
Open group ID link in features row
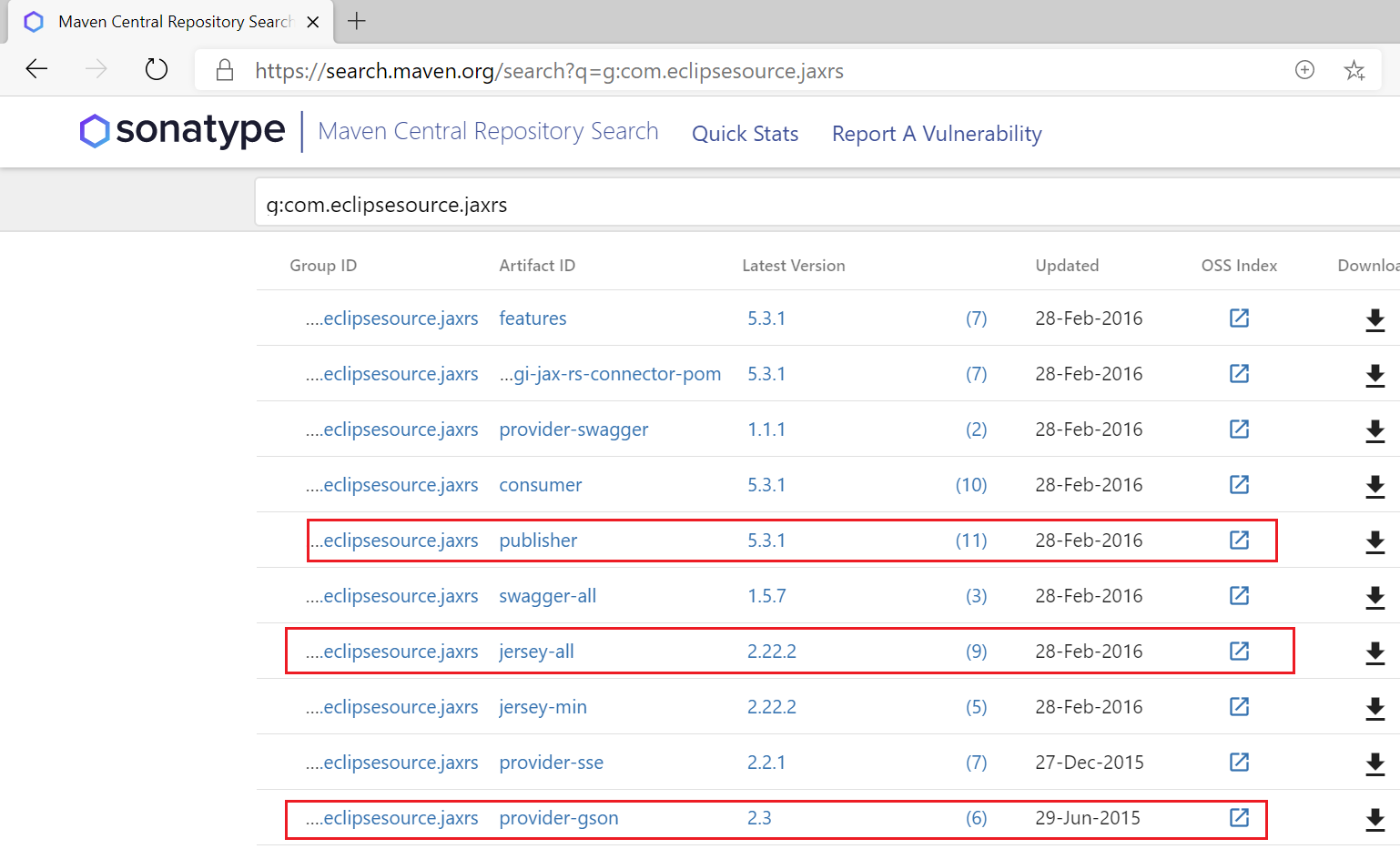pyautogui.click(x=391, y=318)
